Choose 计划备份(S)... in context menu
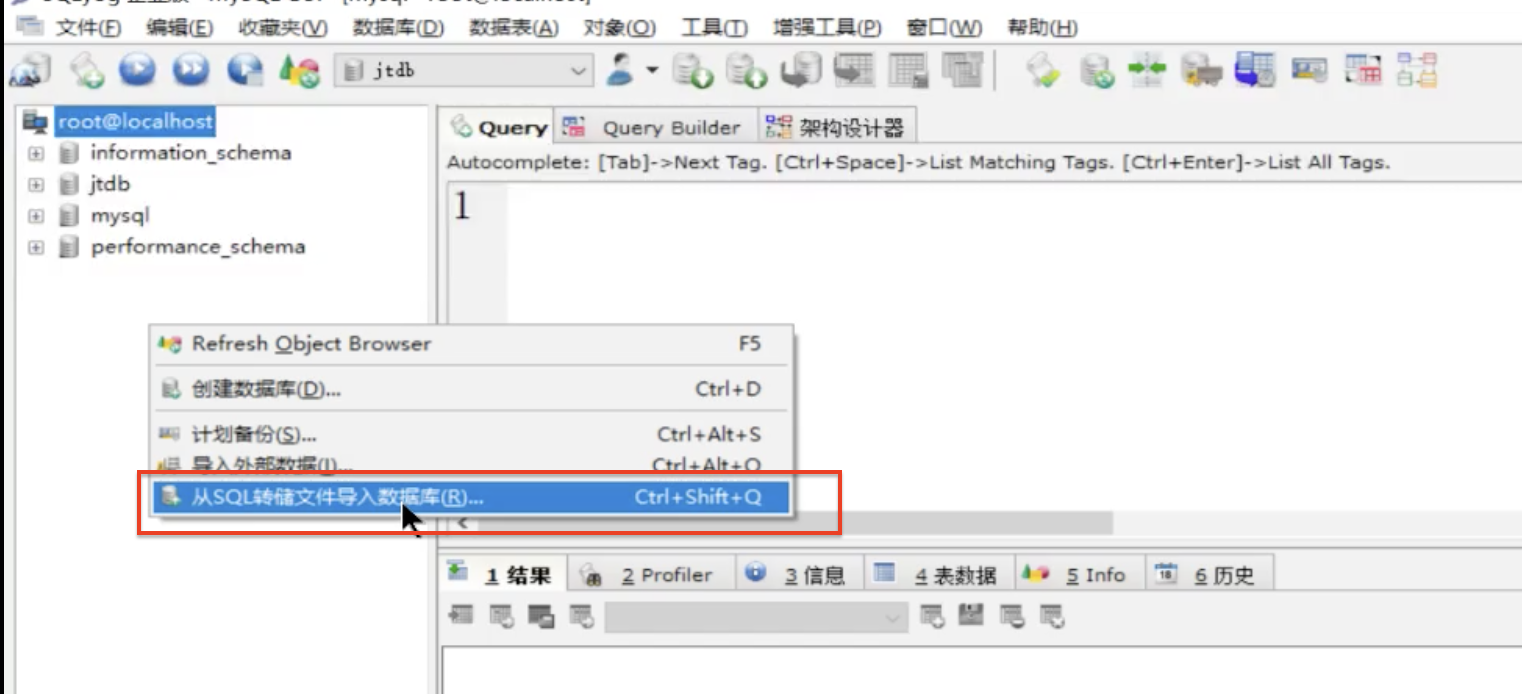The width and height of the screenshot is (1522, 694). tap(471, 435)
